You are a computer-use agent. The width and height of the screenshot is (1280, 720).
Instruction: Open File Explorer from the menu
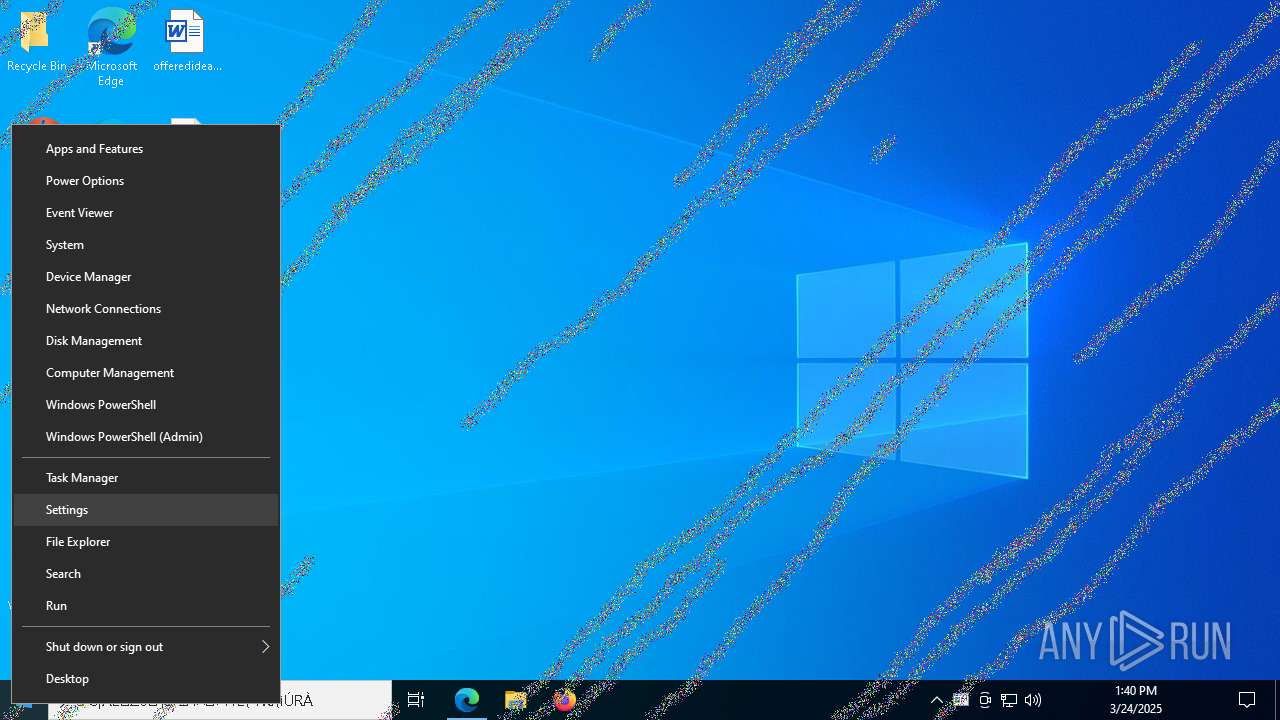click(x=146, y=542)
